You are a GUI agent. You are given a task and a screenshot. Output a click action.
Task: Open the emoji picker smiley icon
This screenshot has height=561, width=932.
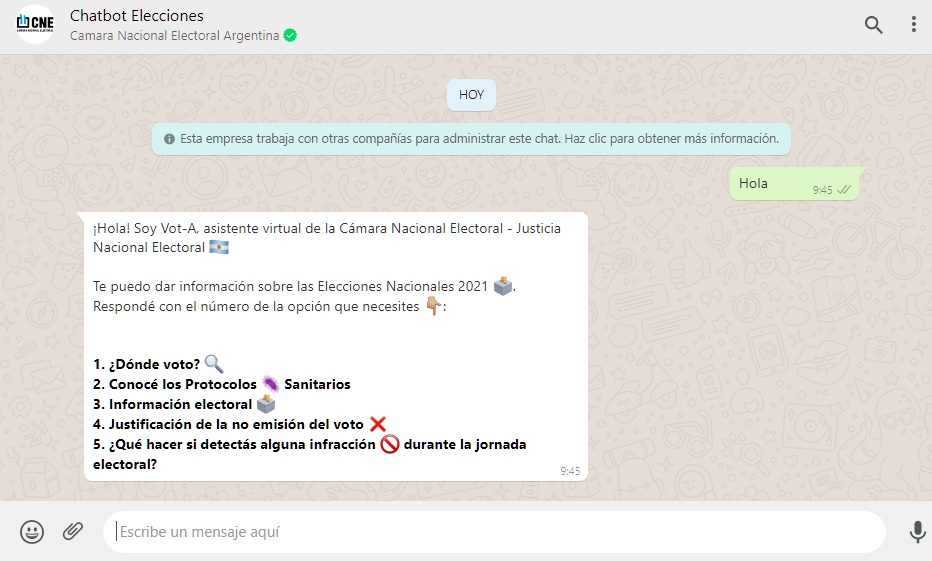tap(32, 532)
